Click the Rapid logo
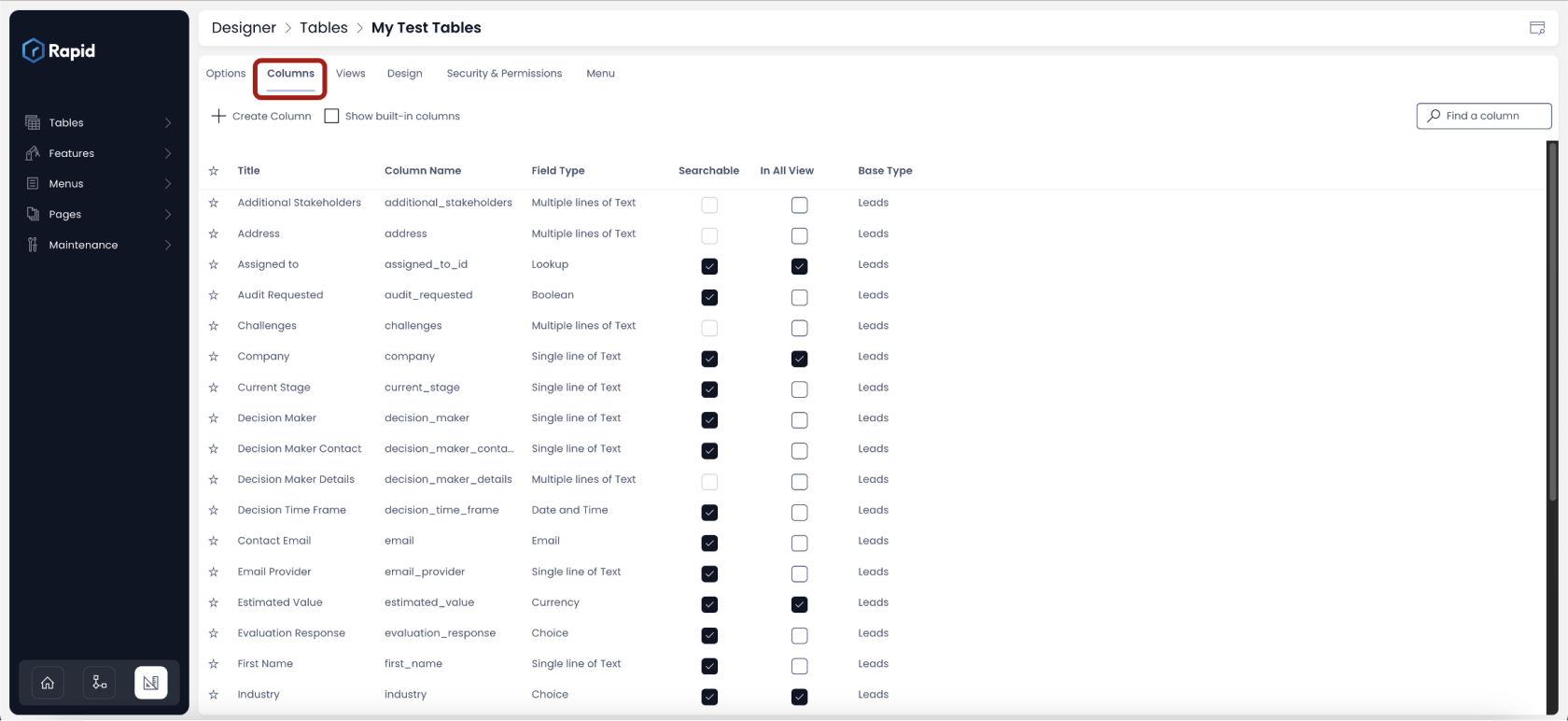 point(59,50)
